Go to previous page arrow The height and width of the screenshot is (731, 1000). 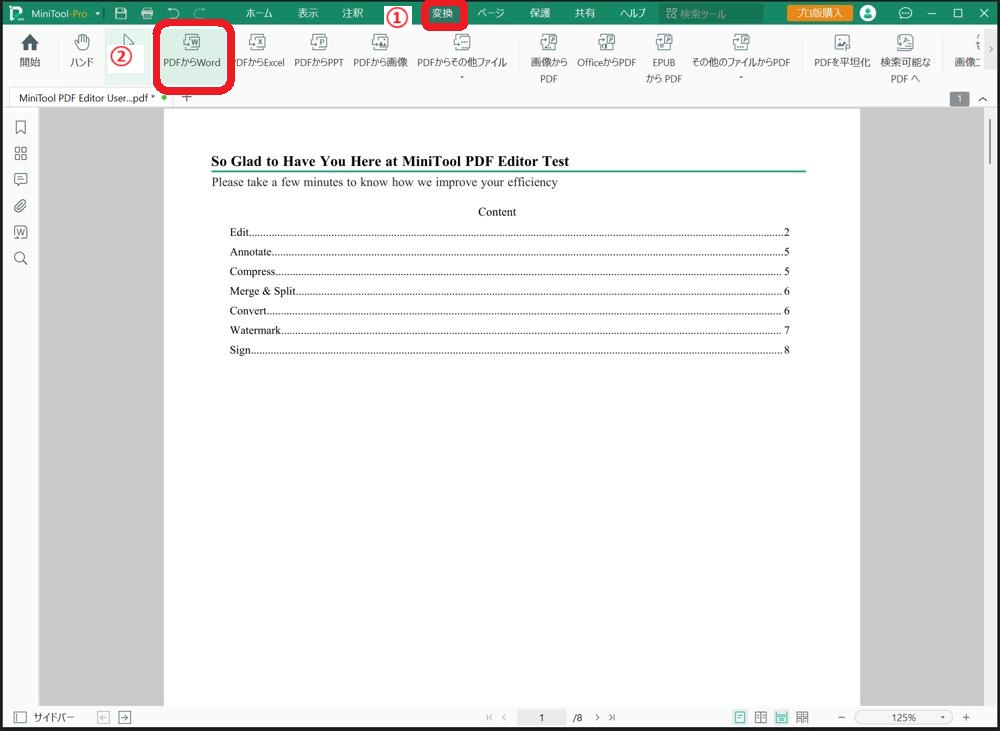click(504, 717)
